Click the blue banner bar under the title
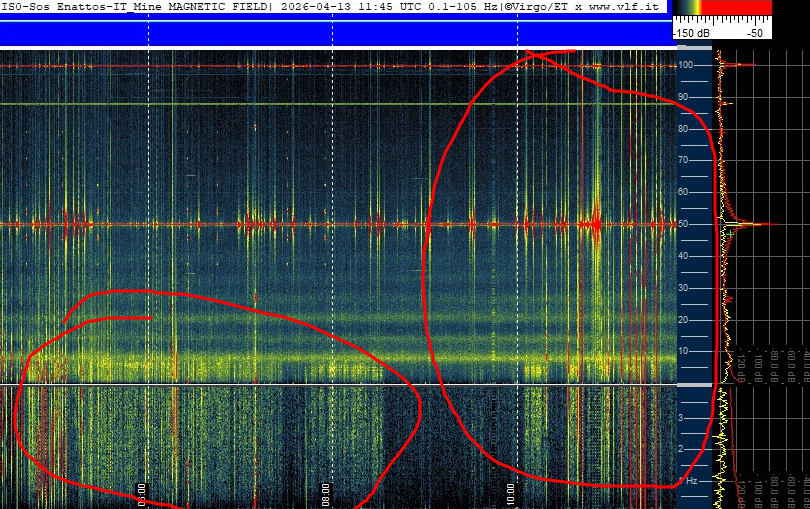Screen dimensions: 810x509 pyautogui.click(x=335, y=33)
